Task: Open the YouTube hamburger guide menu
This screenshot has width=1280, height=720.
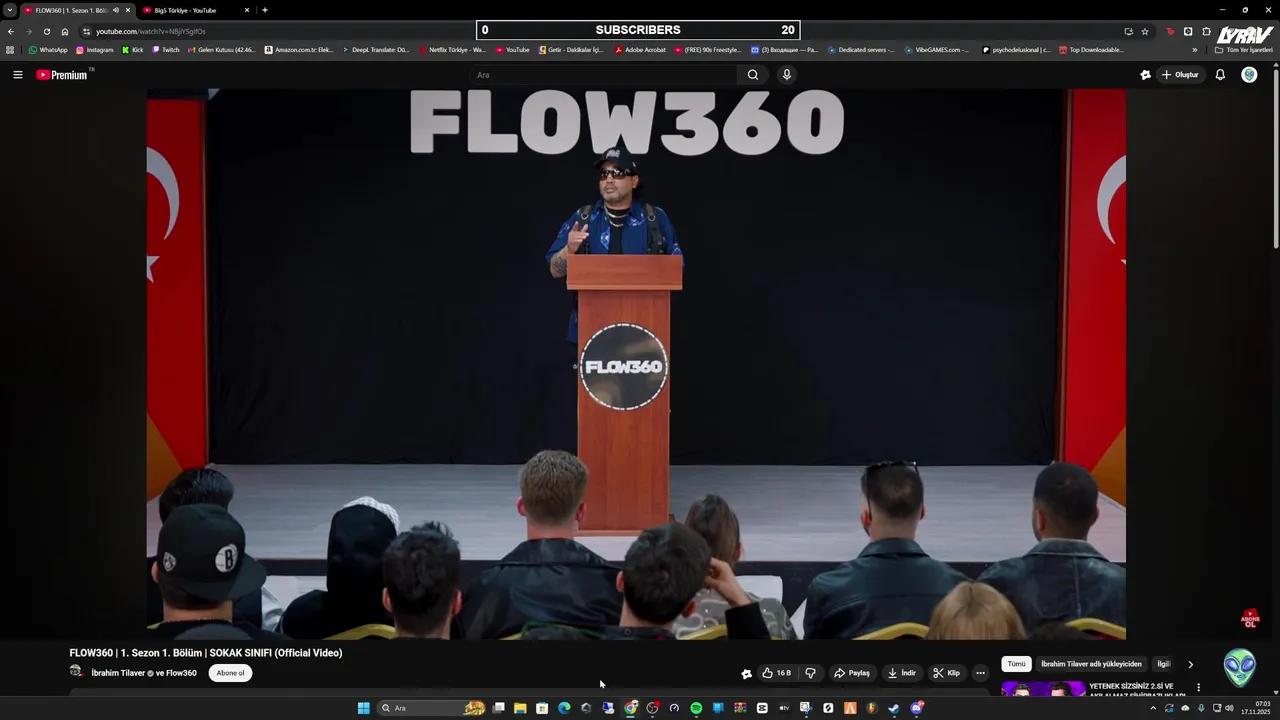Action: pyautogui.click(x=18, y=75)
